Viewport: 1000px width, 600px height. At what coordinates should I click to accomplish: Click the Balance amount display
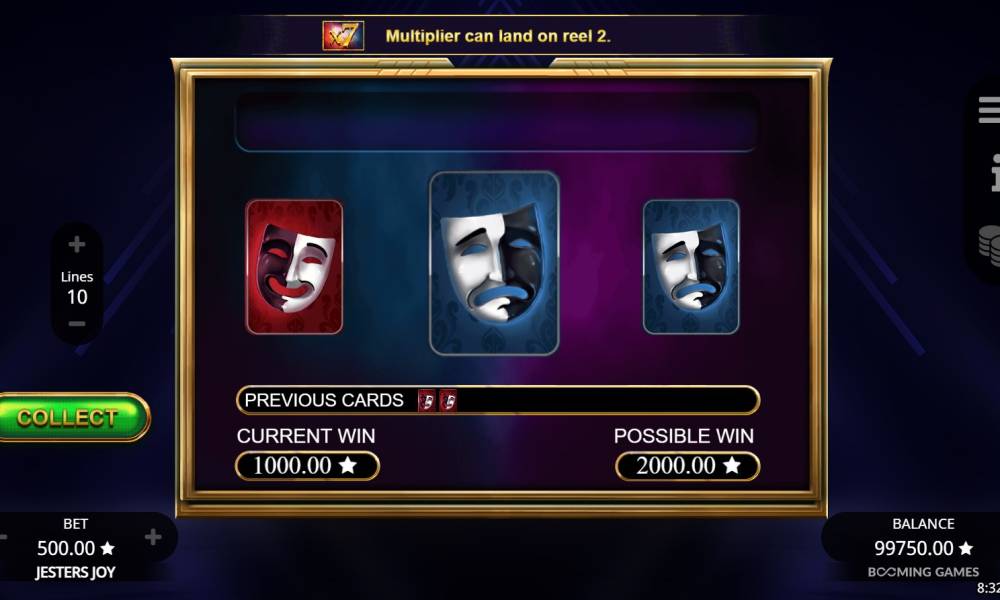[x=923, y=548]
